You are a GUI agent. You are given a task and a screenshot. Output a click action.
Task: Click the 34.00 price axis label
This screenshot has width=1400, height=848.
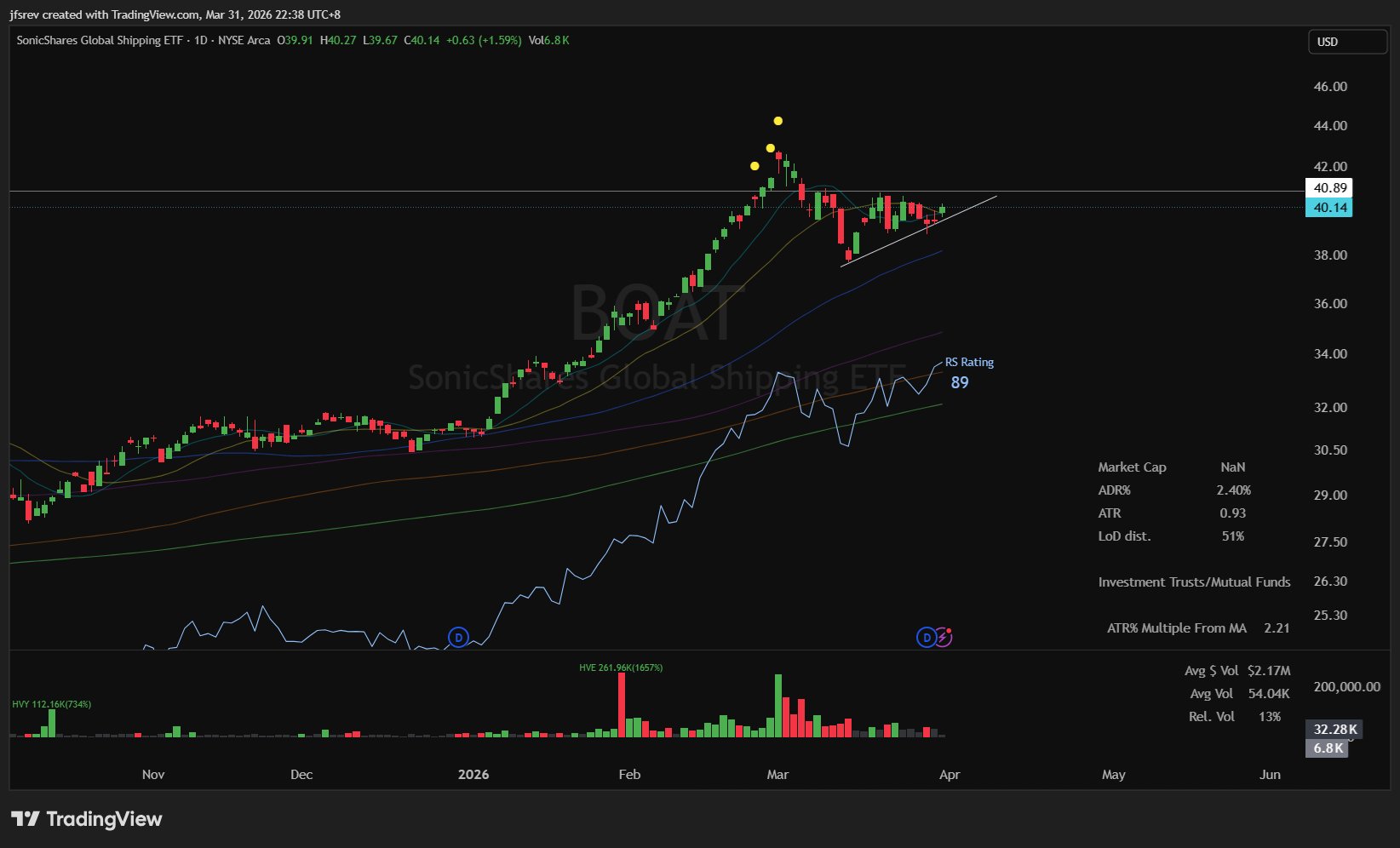click(x=1330, y=353)
